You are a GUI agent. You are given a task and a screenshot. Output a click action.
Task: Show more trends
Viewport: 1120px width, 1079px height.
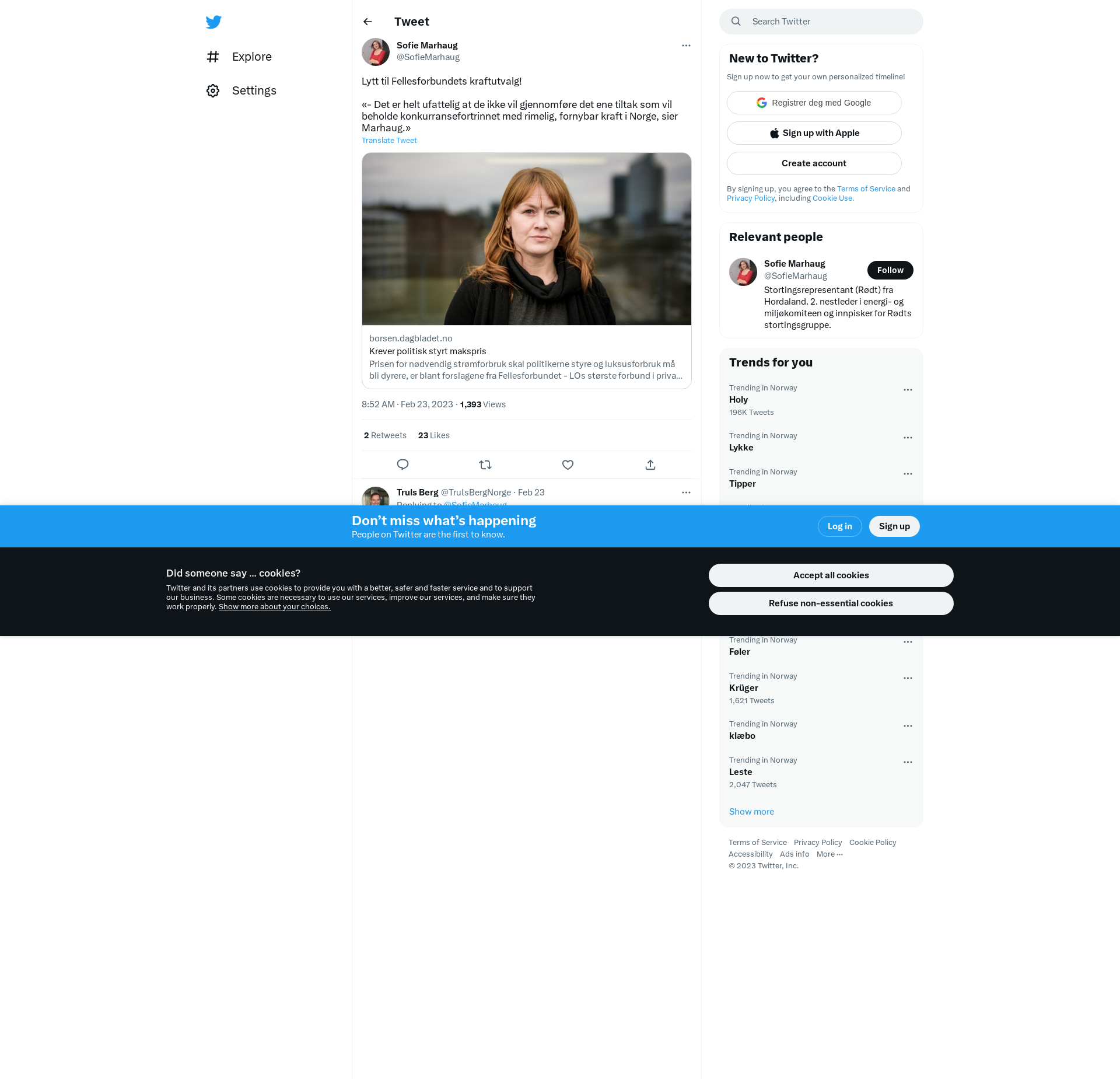[751, 812]
